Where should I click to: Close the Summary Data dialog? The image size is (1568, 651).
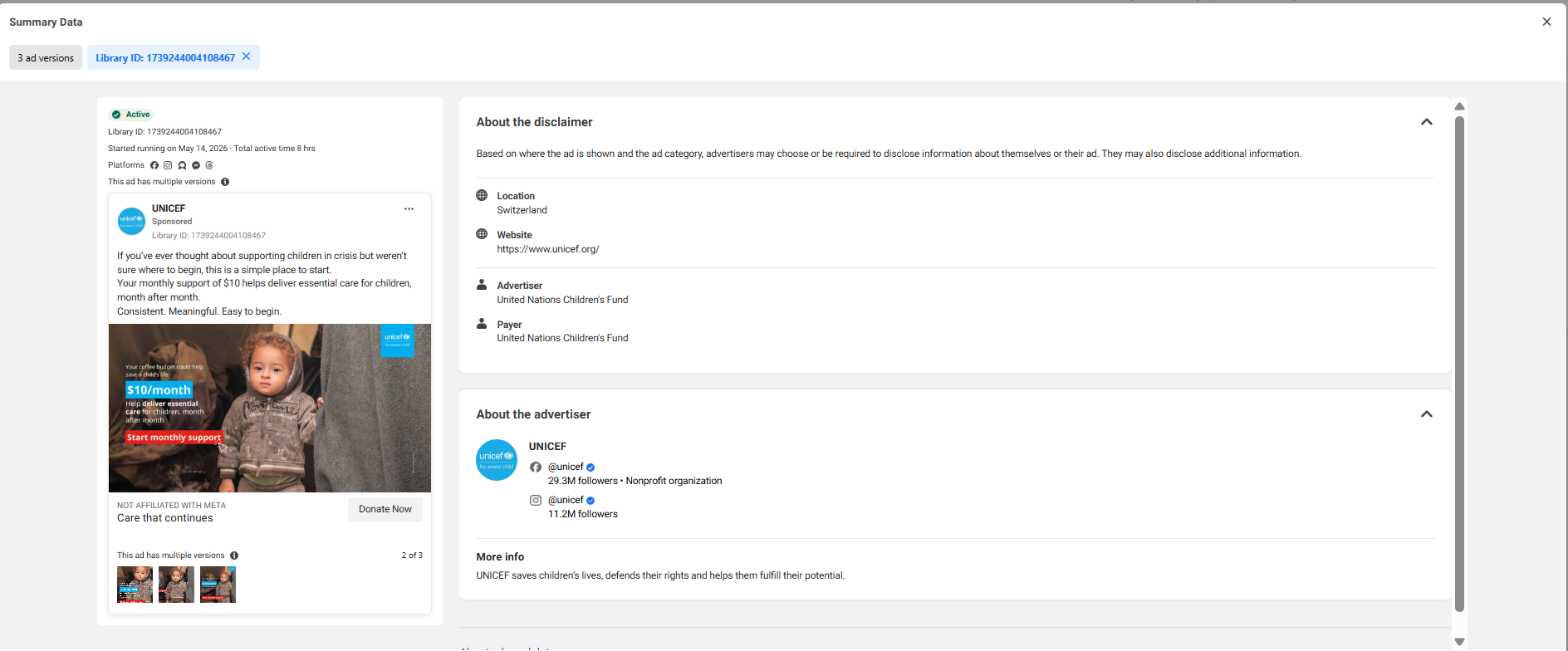1546,22
